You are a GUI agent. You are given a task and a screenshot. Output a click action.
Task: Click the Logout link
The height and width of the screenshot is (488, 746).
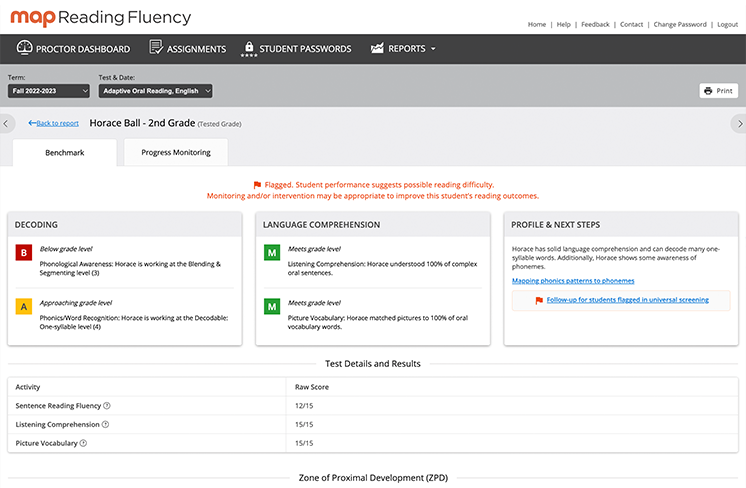click(x=727, y=24)
